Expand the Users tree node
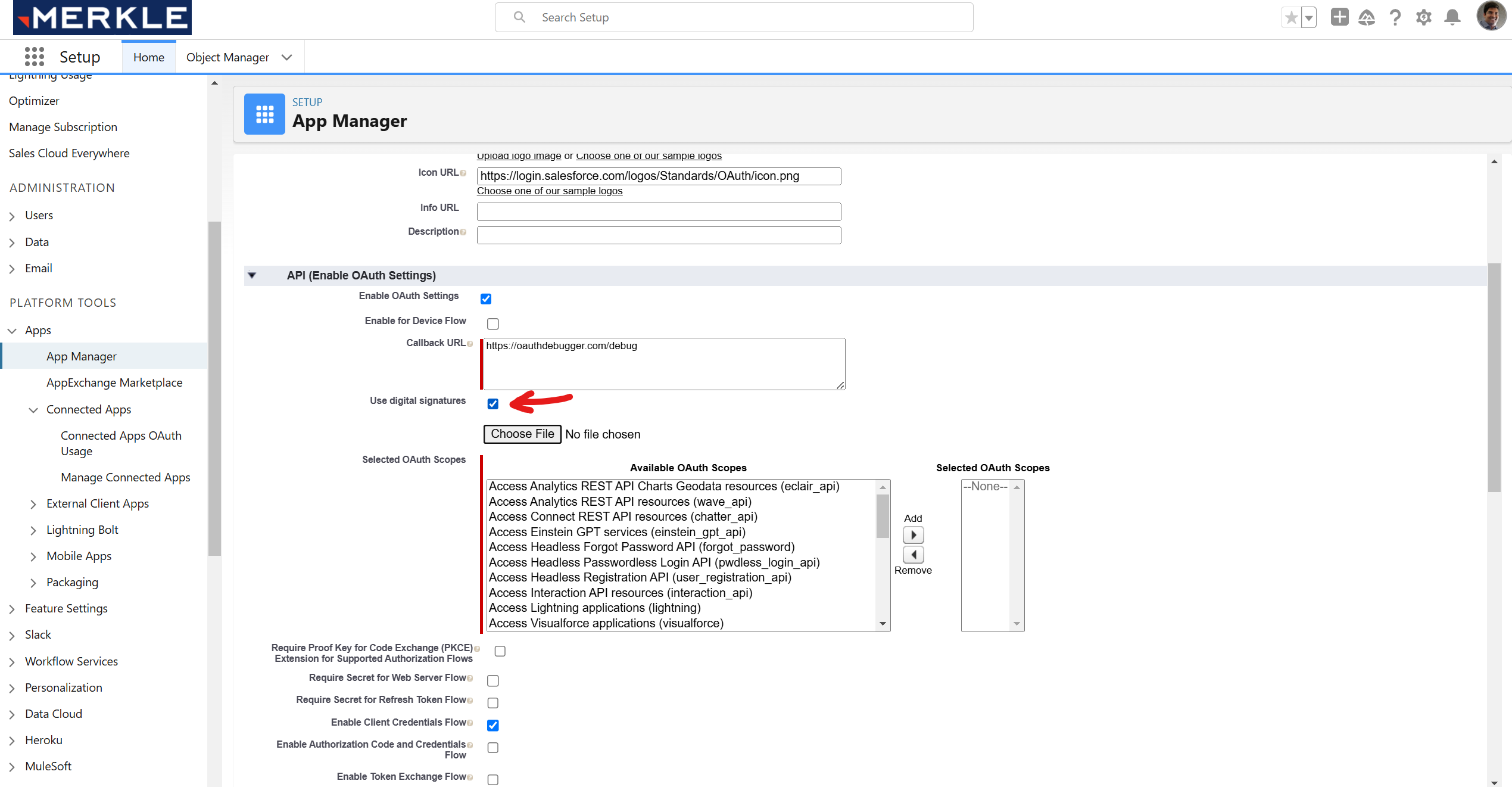1512x787 pixels. click(12, 216)
